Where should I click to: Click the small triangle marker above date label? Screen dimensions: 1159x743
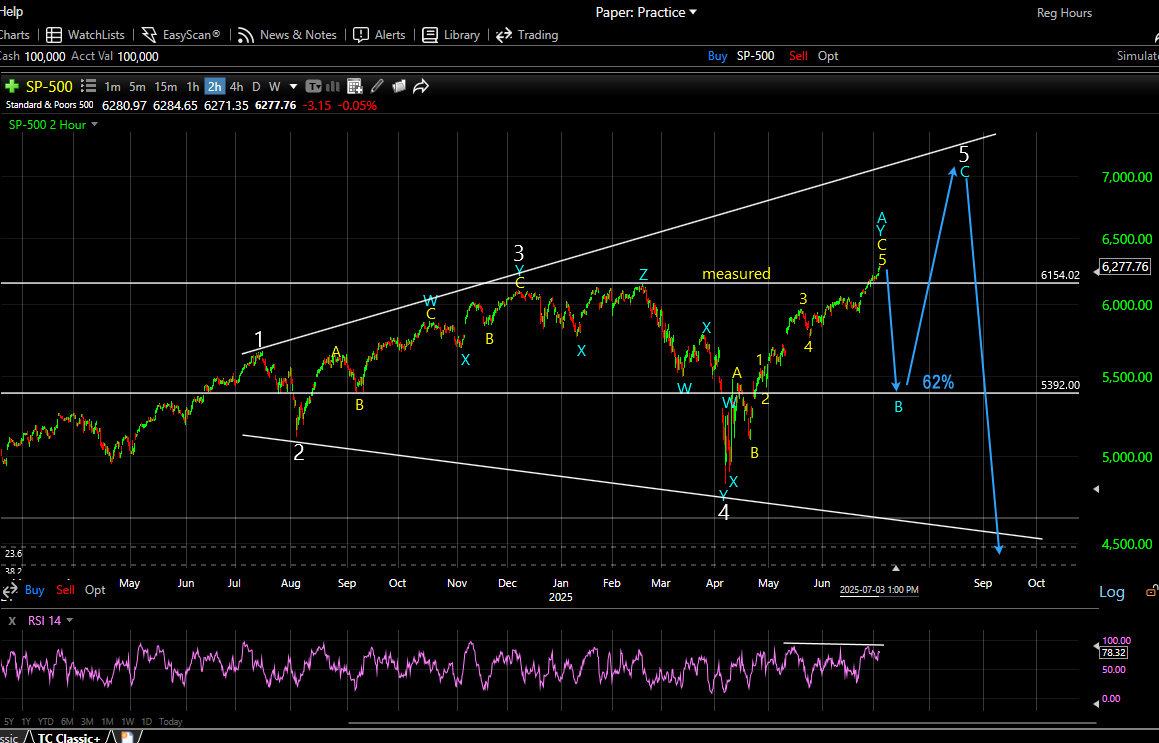point(896,569)
